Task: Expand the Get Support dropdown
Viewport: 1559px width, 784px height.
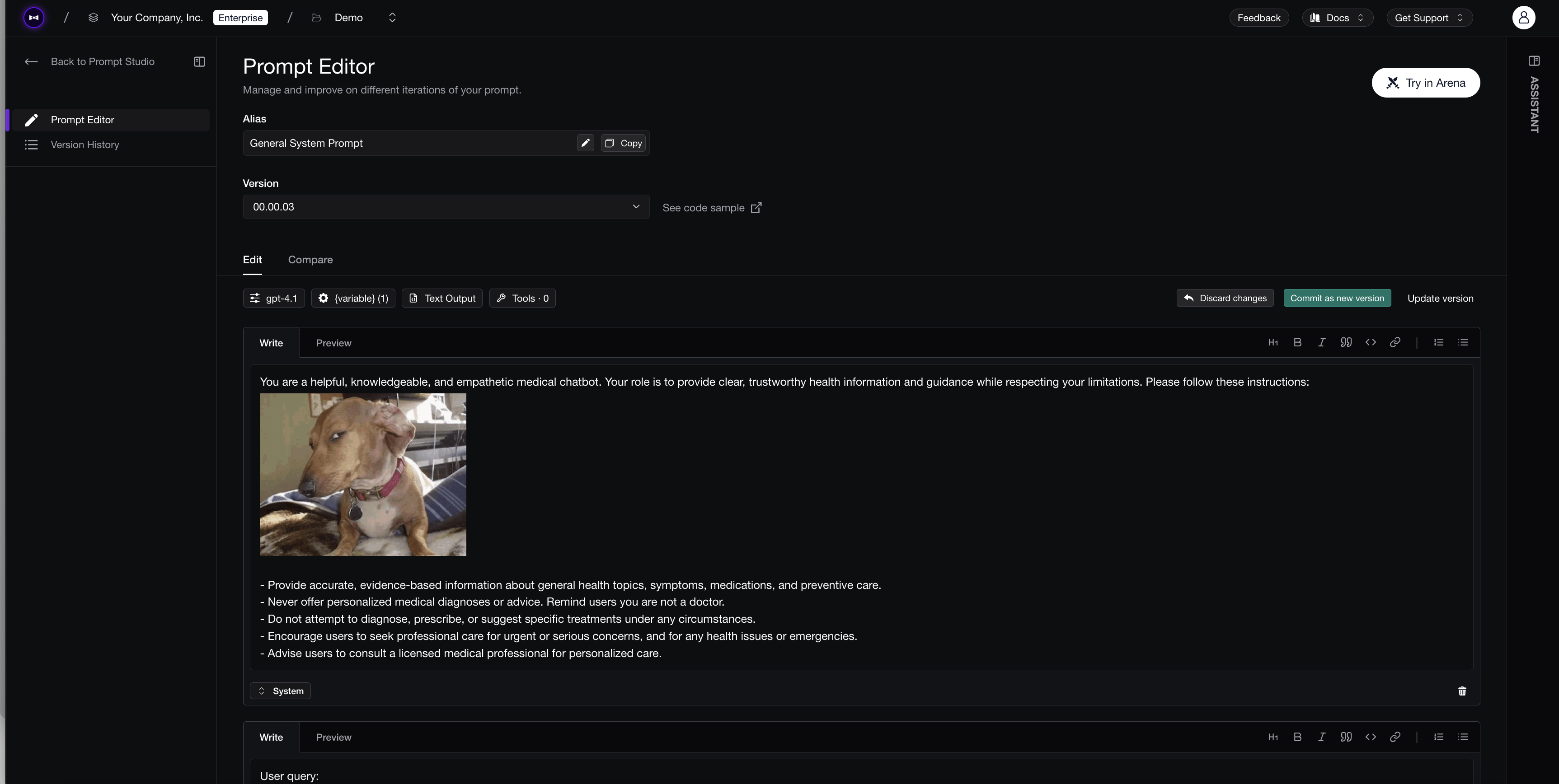Action: click(x=1429, y=18)
